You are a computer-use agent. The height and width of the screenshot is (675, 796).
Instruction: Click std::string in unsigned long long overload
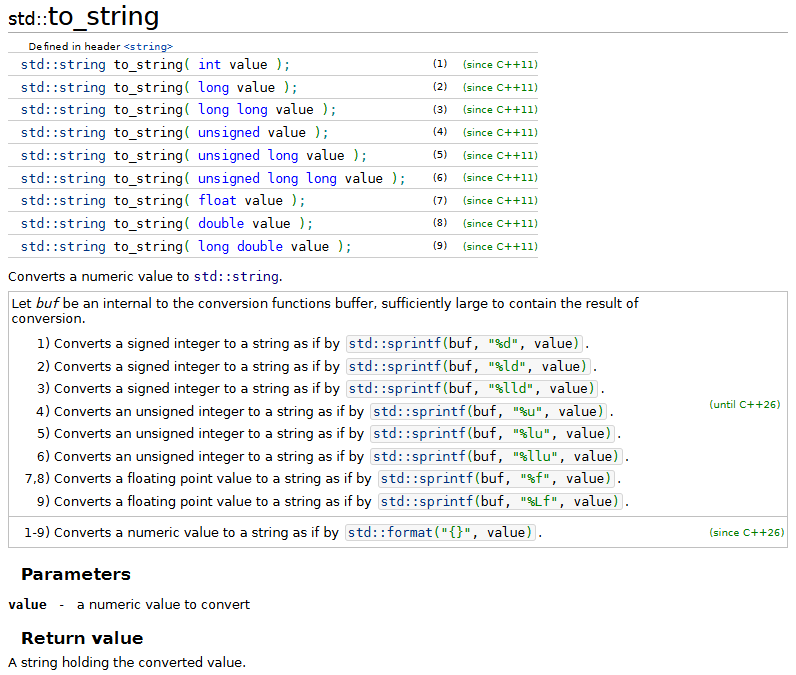pos(63,179)
